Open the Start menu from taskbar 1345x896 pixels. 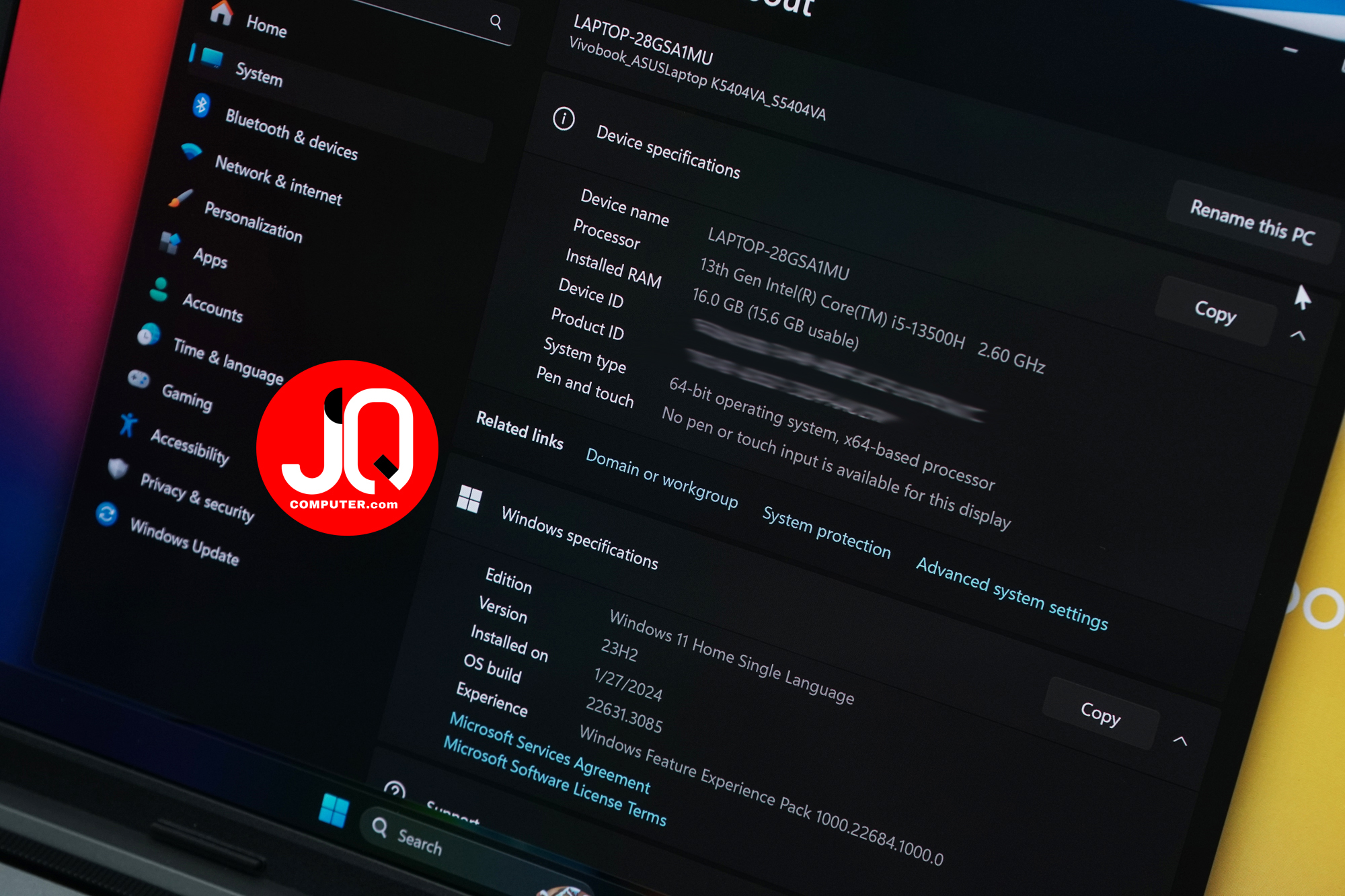coord(334,810)
